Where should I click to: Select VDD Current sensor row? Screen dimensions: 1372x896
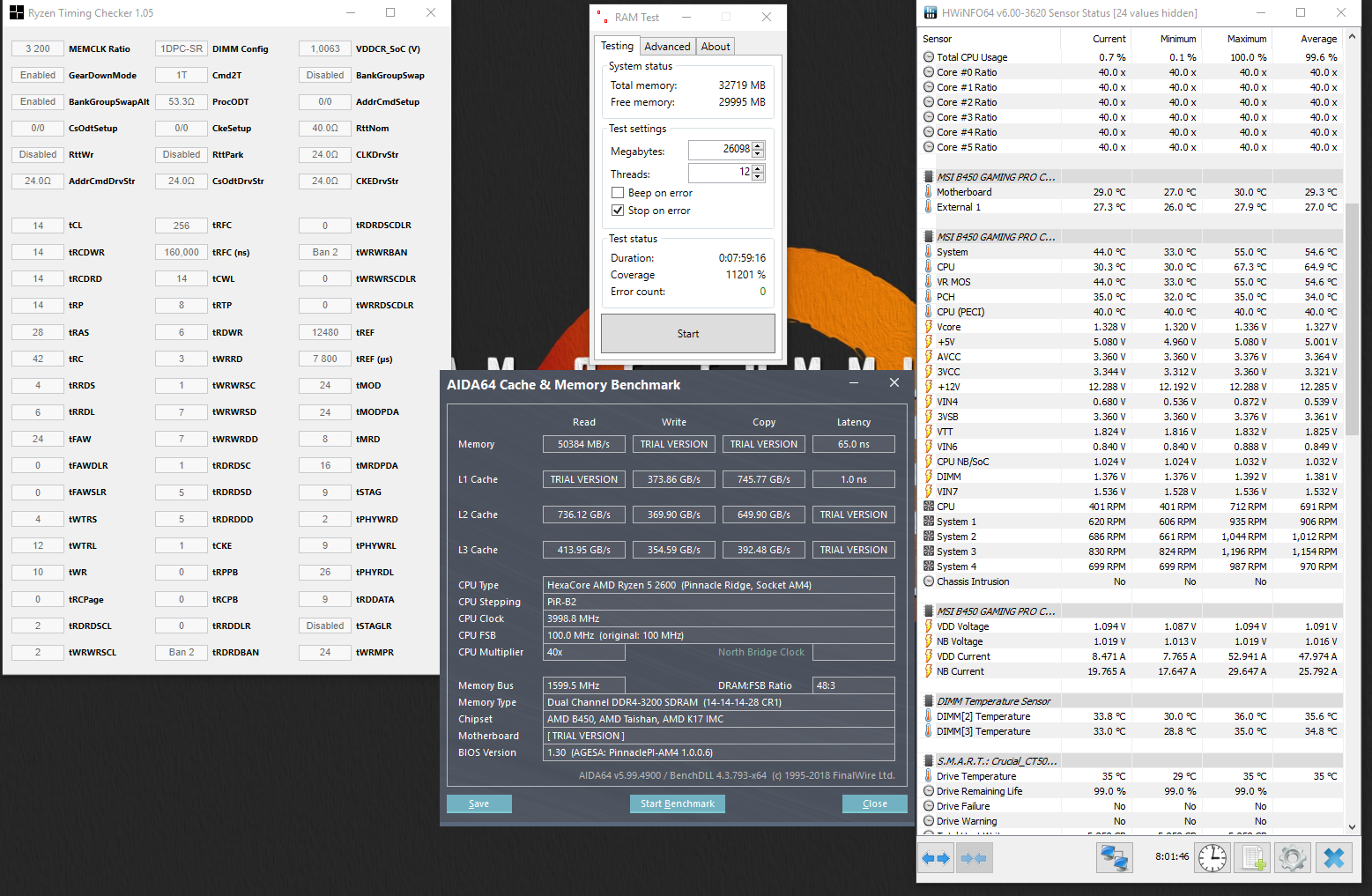tap(1131, 656)
